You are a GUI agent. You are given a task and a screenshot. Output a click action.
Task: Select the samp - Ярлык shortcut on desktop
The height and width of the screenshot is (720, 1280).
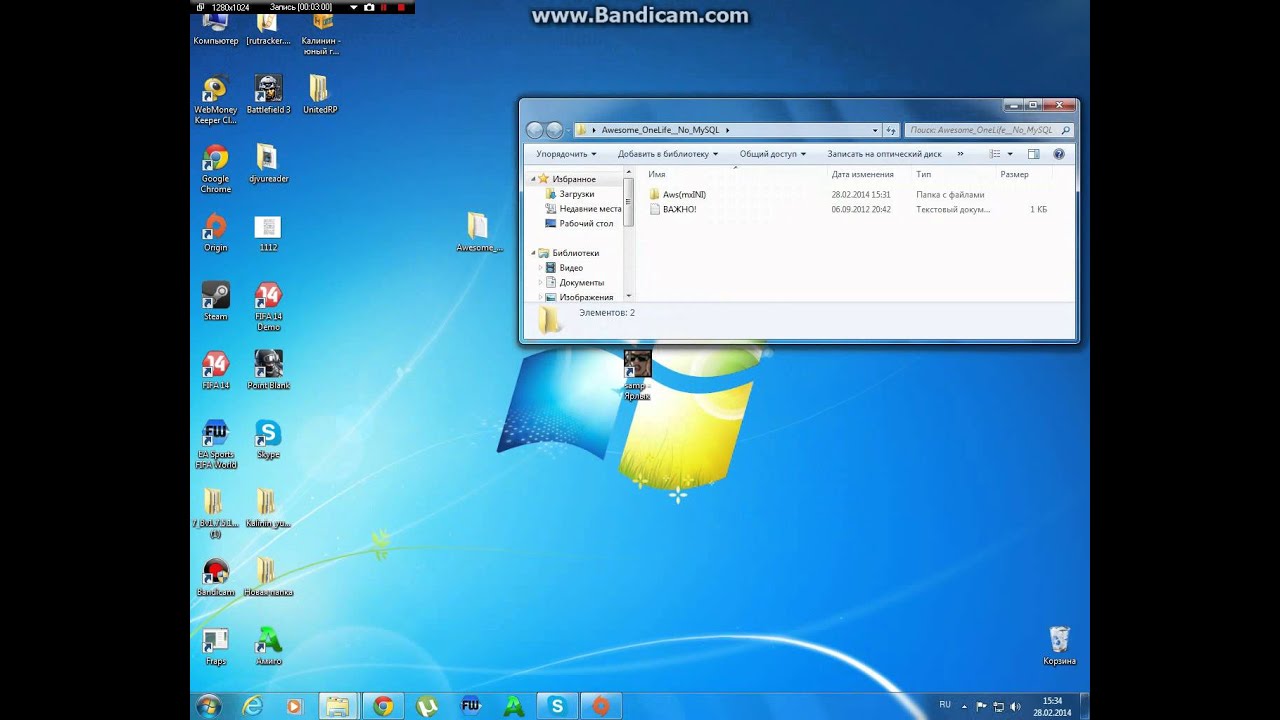637,376
